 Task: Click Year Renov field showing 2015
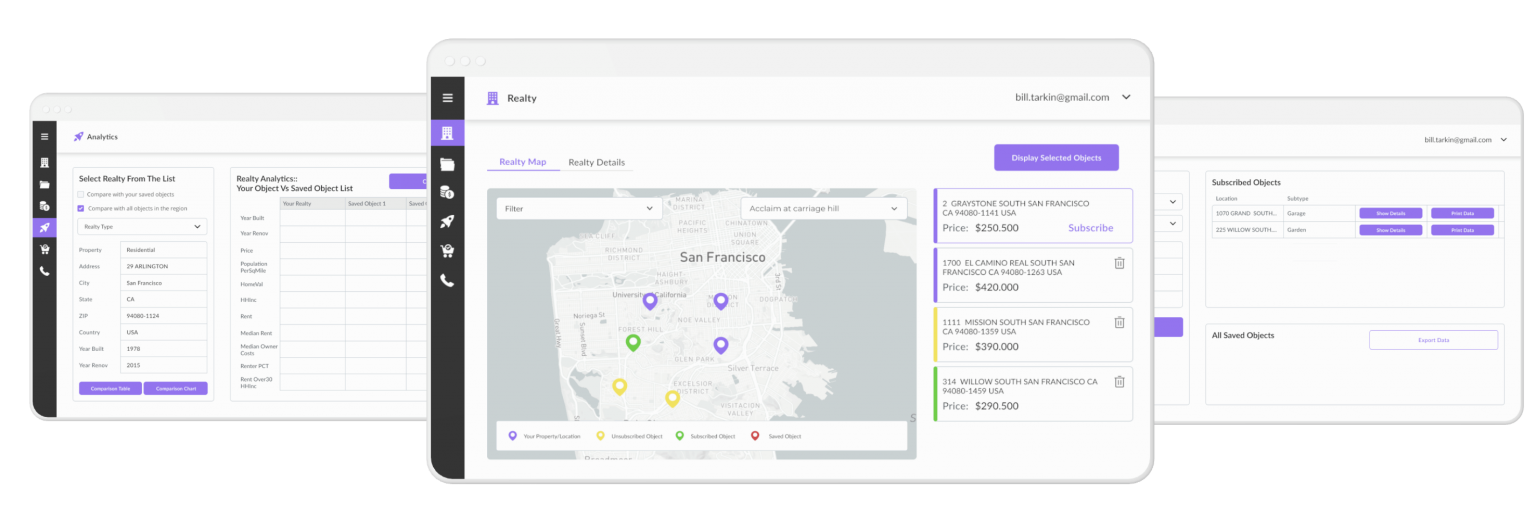click(x=163, y=365)
